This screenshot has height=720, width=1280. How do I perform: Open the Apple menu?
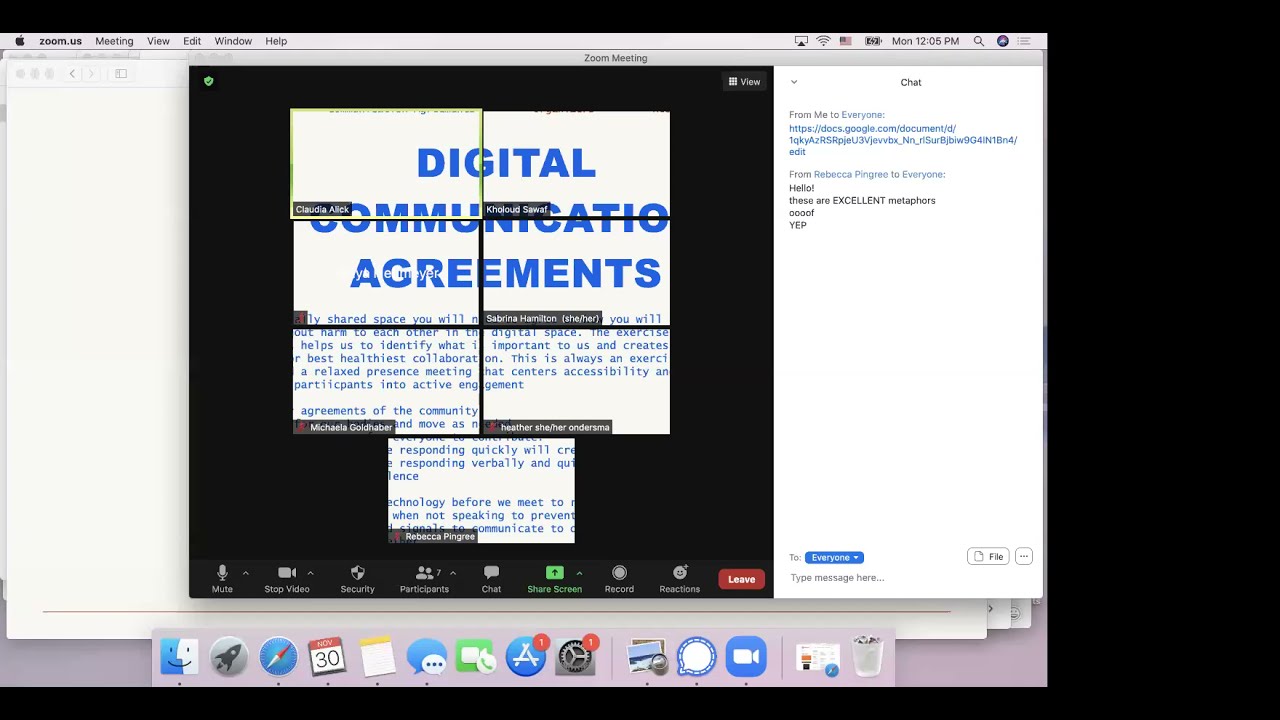click(19, 41)
